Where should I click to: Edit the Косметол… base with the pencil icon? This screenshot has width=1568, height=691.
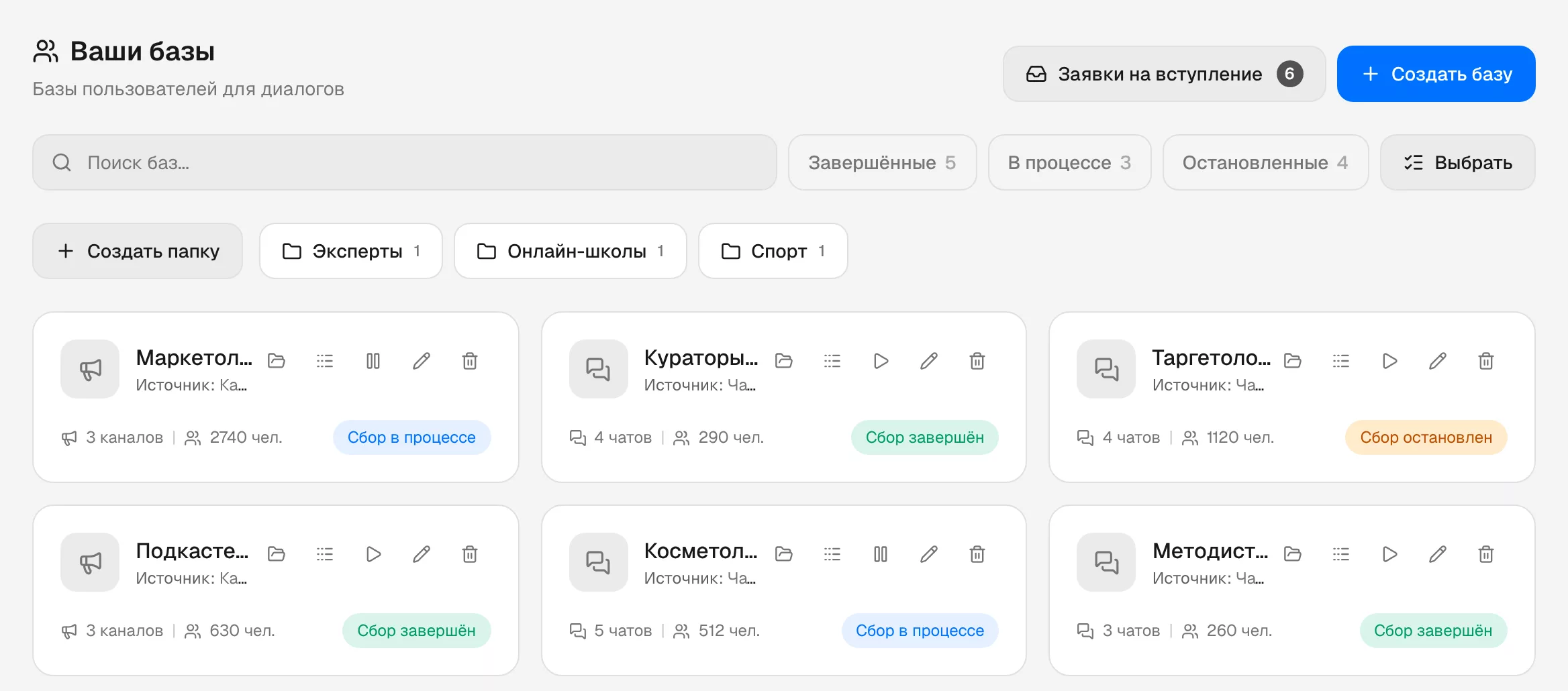click(929, 554)
